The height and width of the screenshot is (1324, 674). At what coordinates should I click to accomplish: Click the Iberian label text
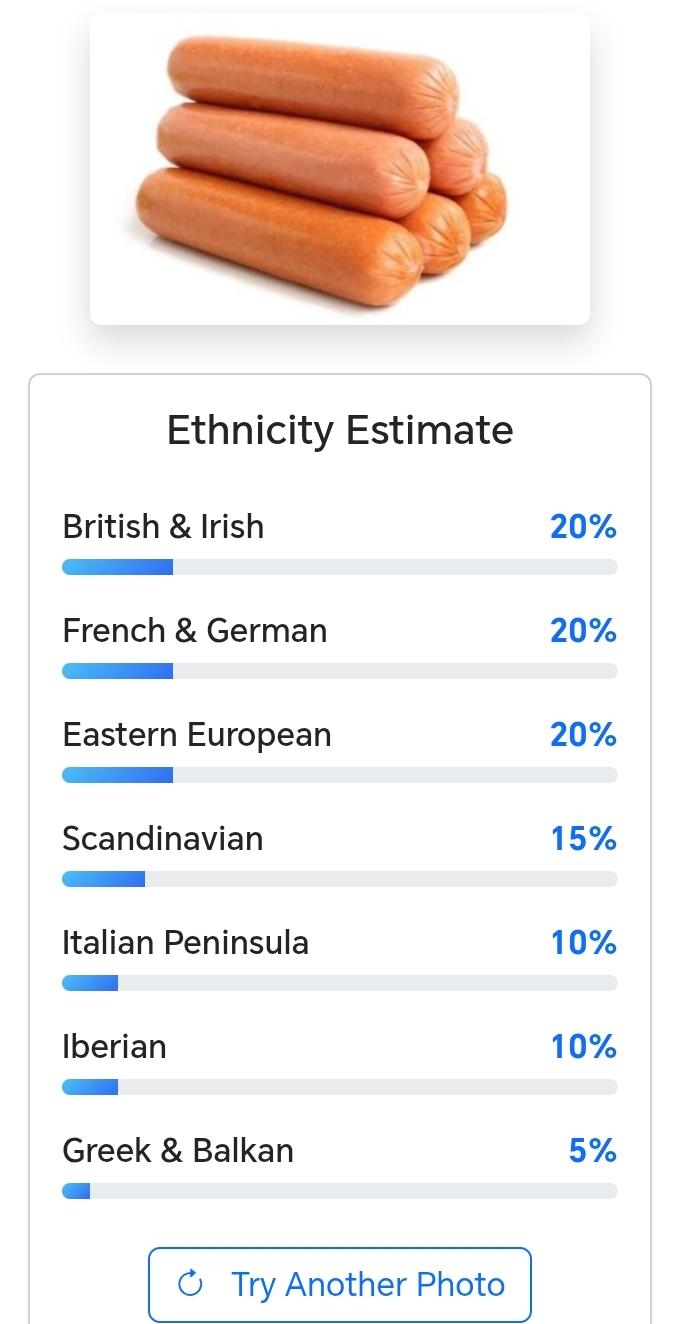[x=114, y=1047]
